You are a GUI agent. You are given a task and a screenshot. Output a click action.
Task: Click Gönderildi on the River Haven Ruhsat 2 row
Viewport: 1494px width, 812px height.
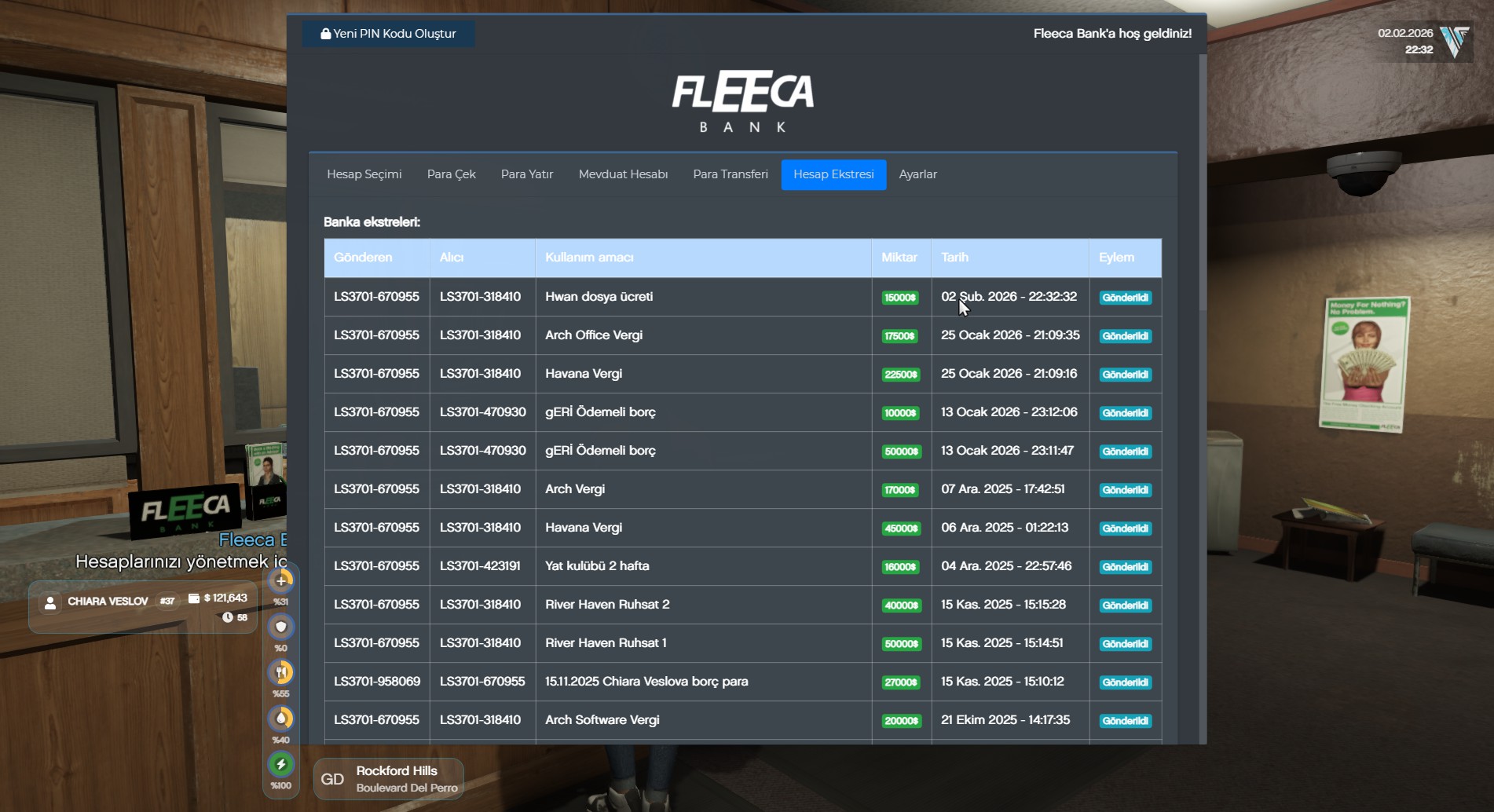tap(1125, 605)
